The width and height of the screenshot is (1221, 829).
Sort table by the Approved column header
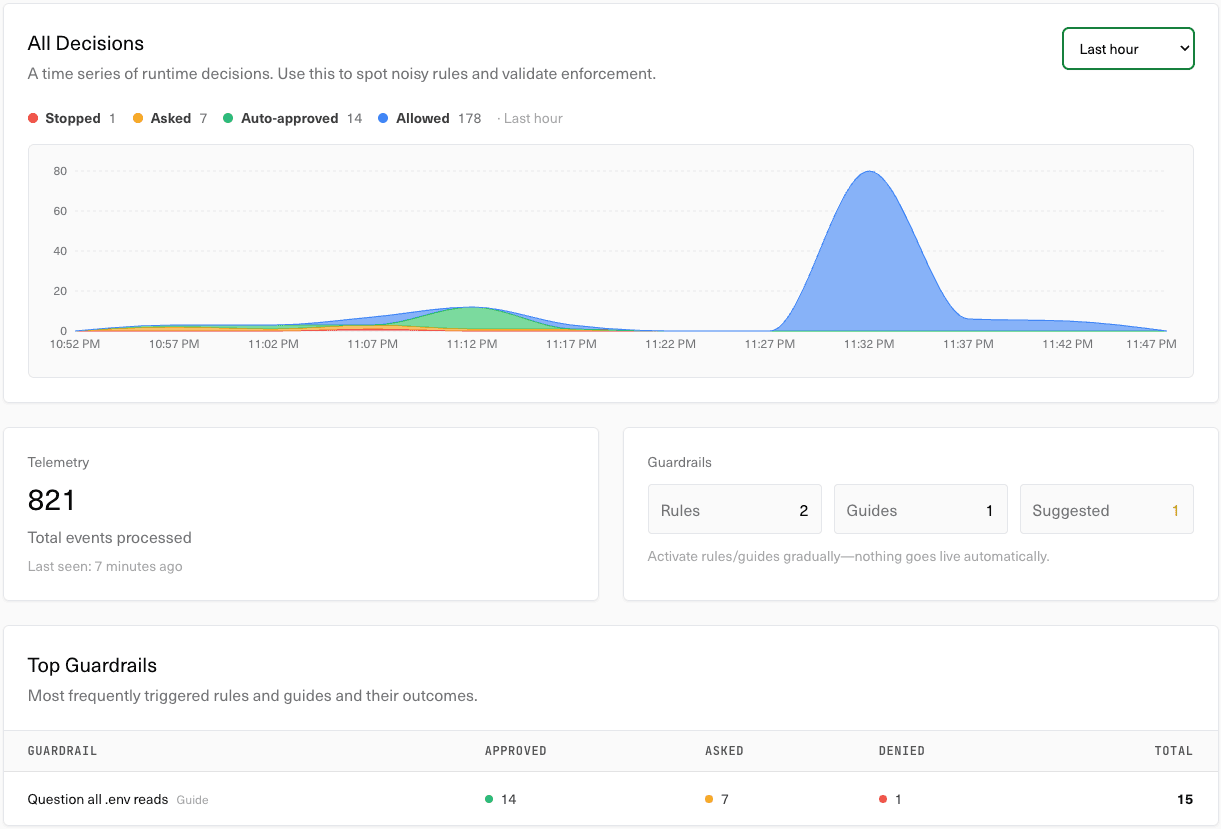[515, 750]
